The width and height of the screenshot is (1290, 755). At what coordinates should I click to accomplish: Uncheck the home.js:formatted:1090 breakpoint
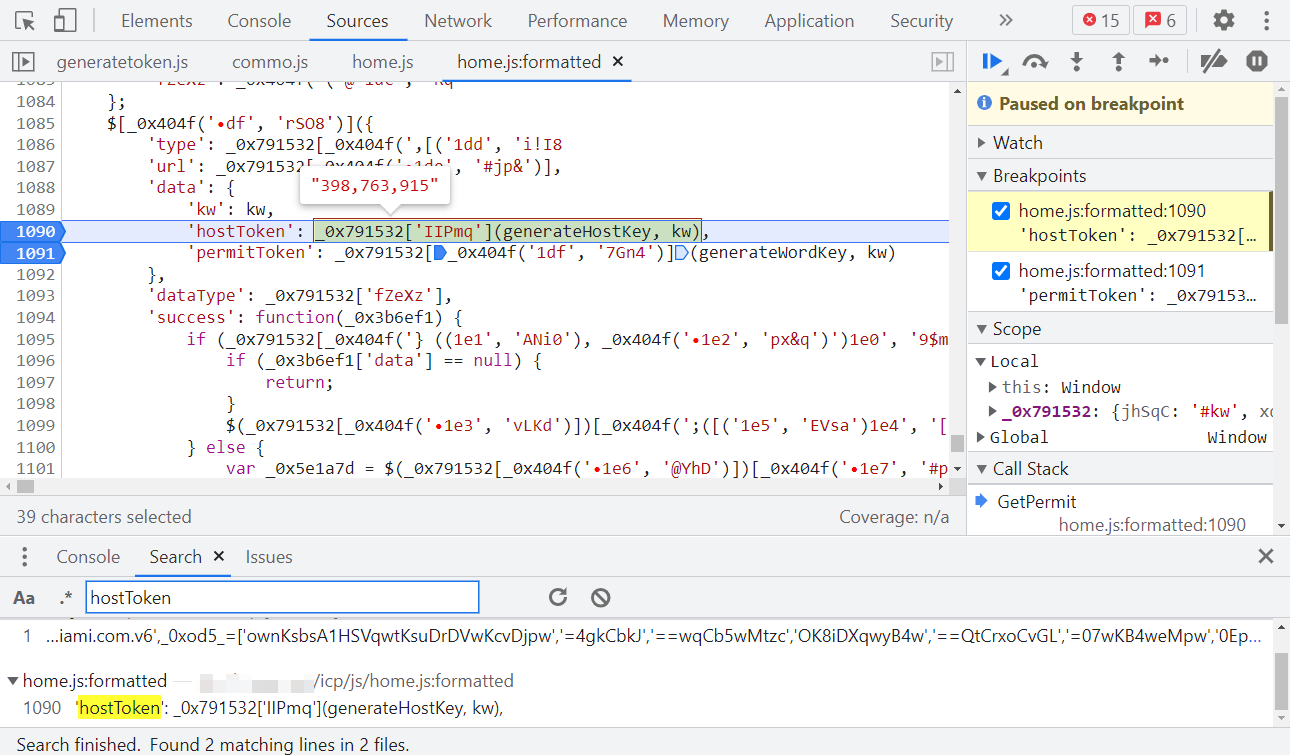[1001, 211]
